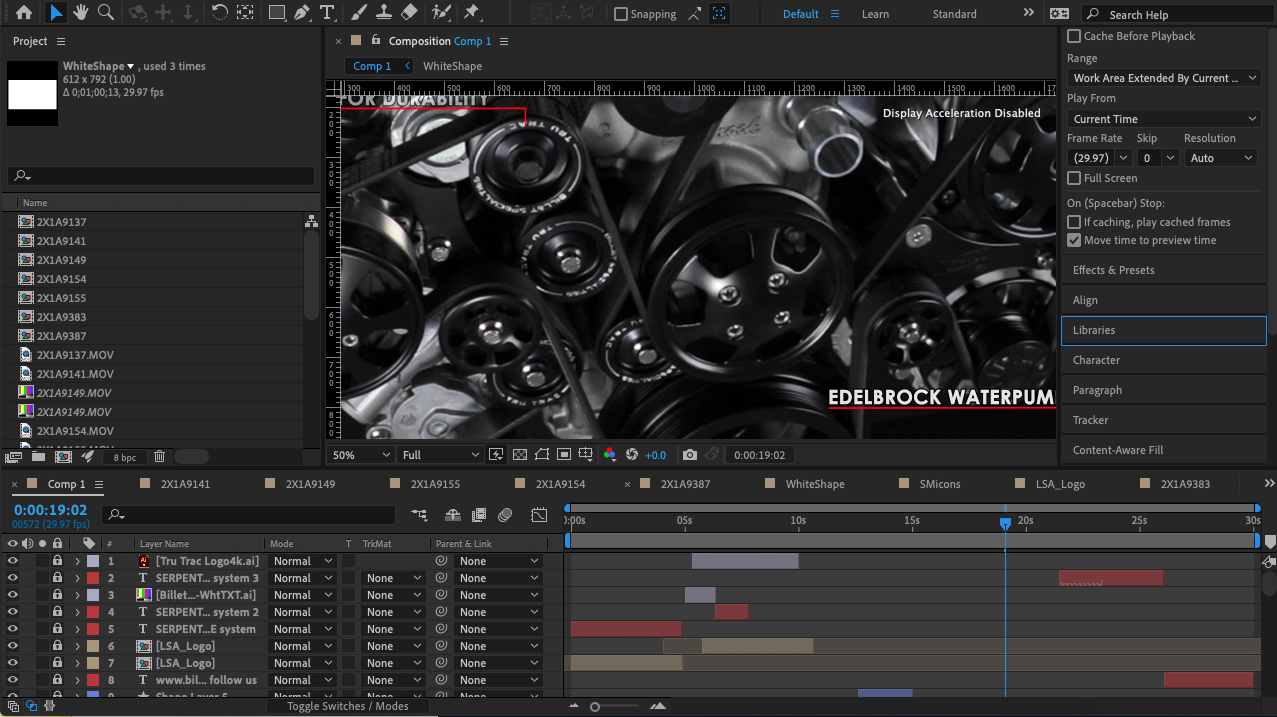Image resolution: width=1277 pixels, height=717 pixels.
Task: Select the Pen tool
Action: (x=301, y=13)
